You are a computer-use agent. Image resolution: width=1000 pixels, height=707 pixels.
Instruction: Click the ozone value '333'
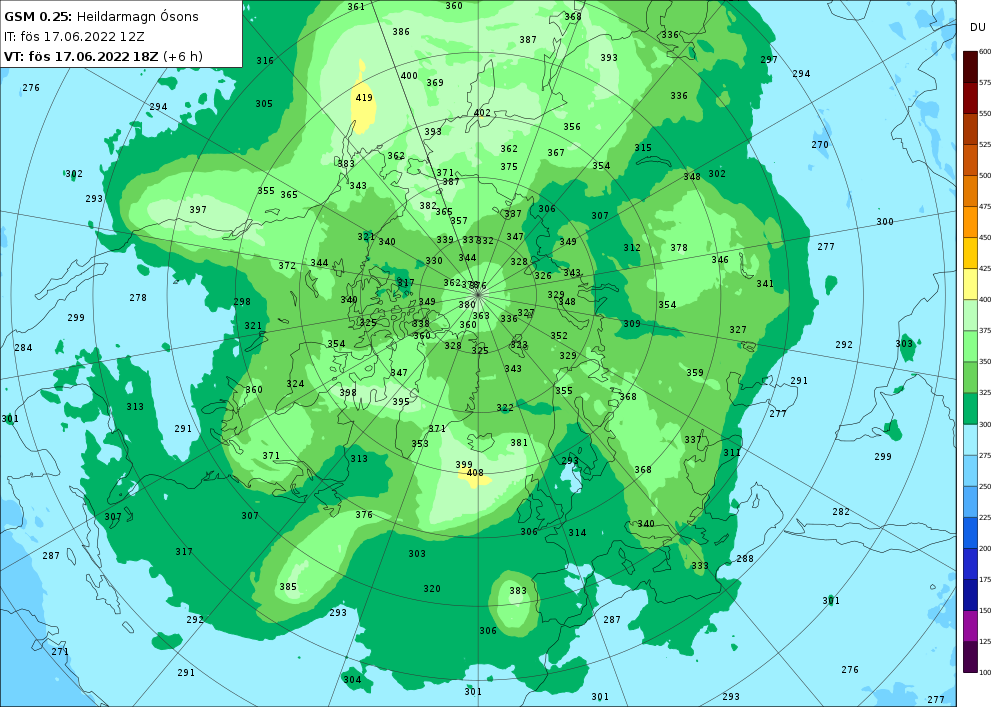click(700, 565)
